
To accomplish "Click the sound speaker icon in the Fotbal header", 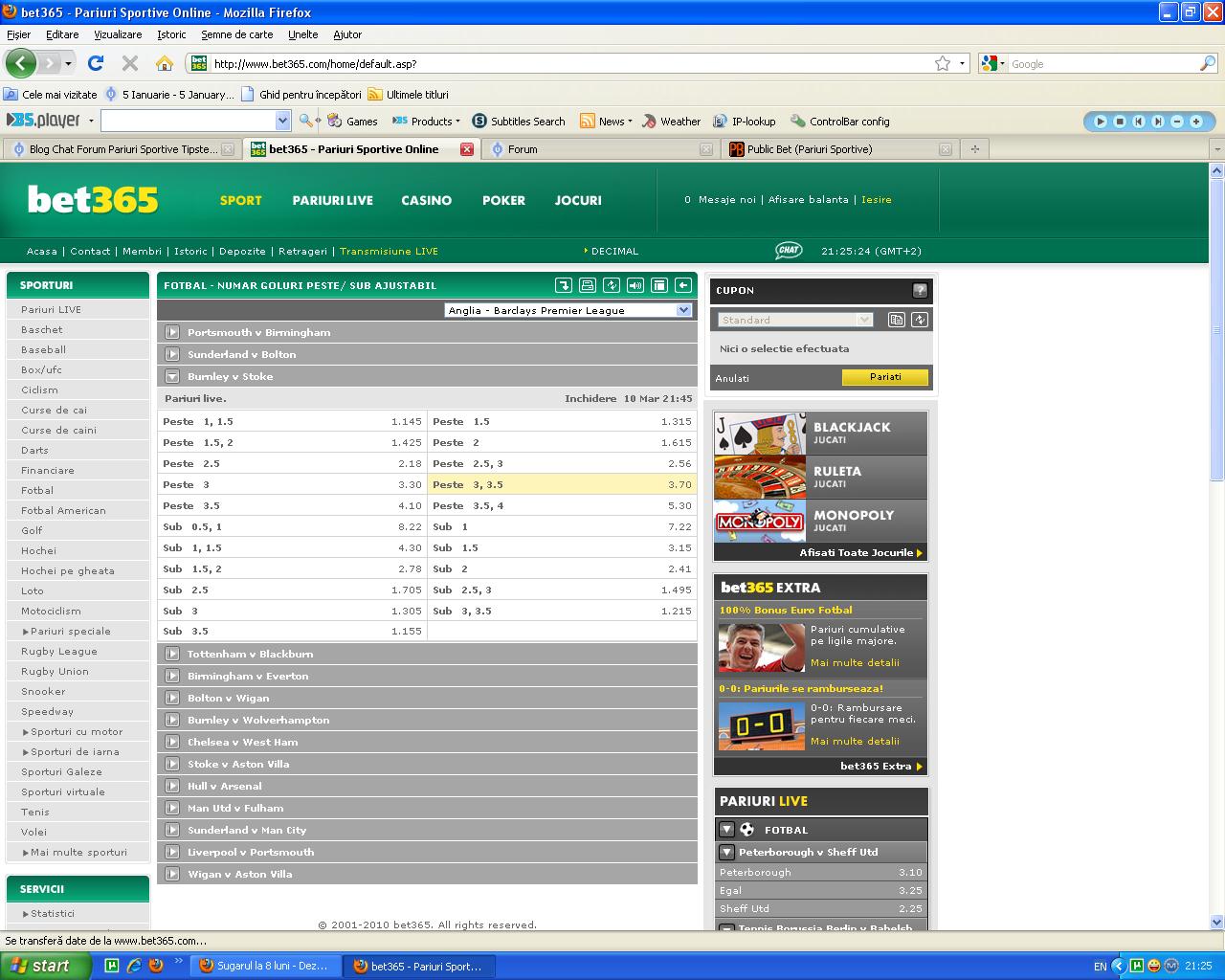I will 635,285.
